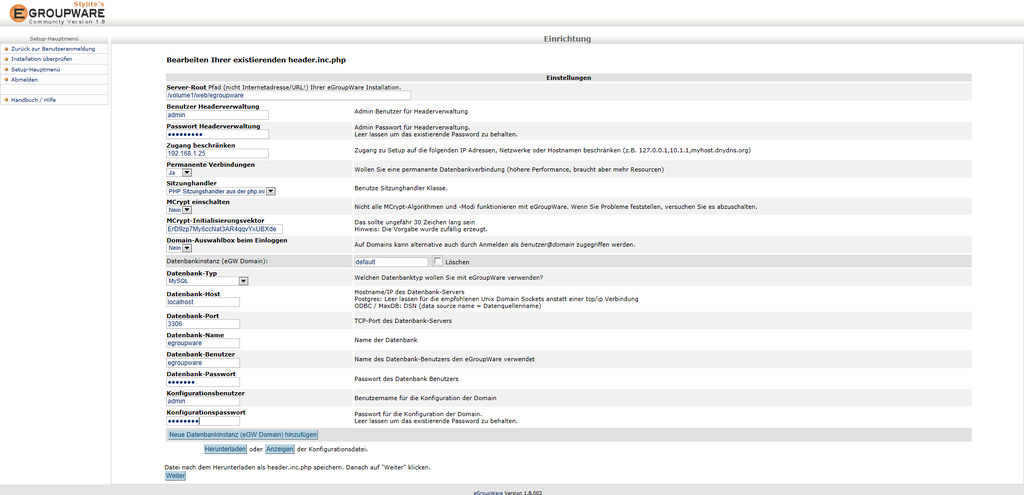The height and width of the screenshot is (495, 1024).
Task: Click into Datenbank-Port field
Action: (203, 324)
